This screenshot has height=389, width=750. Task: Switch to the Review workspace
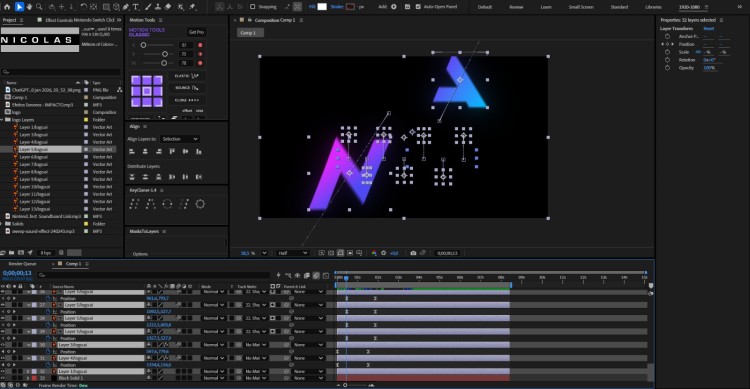[516, 7]
